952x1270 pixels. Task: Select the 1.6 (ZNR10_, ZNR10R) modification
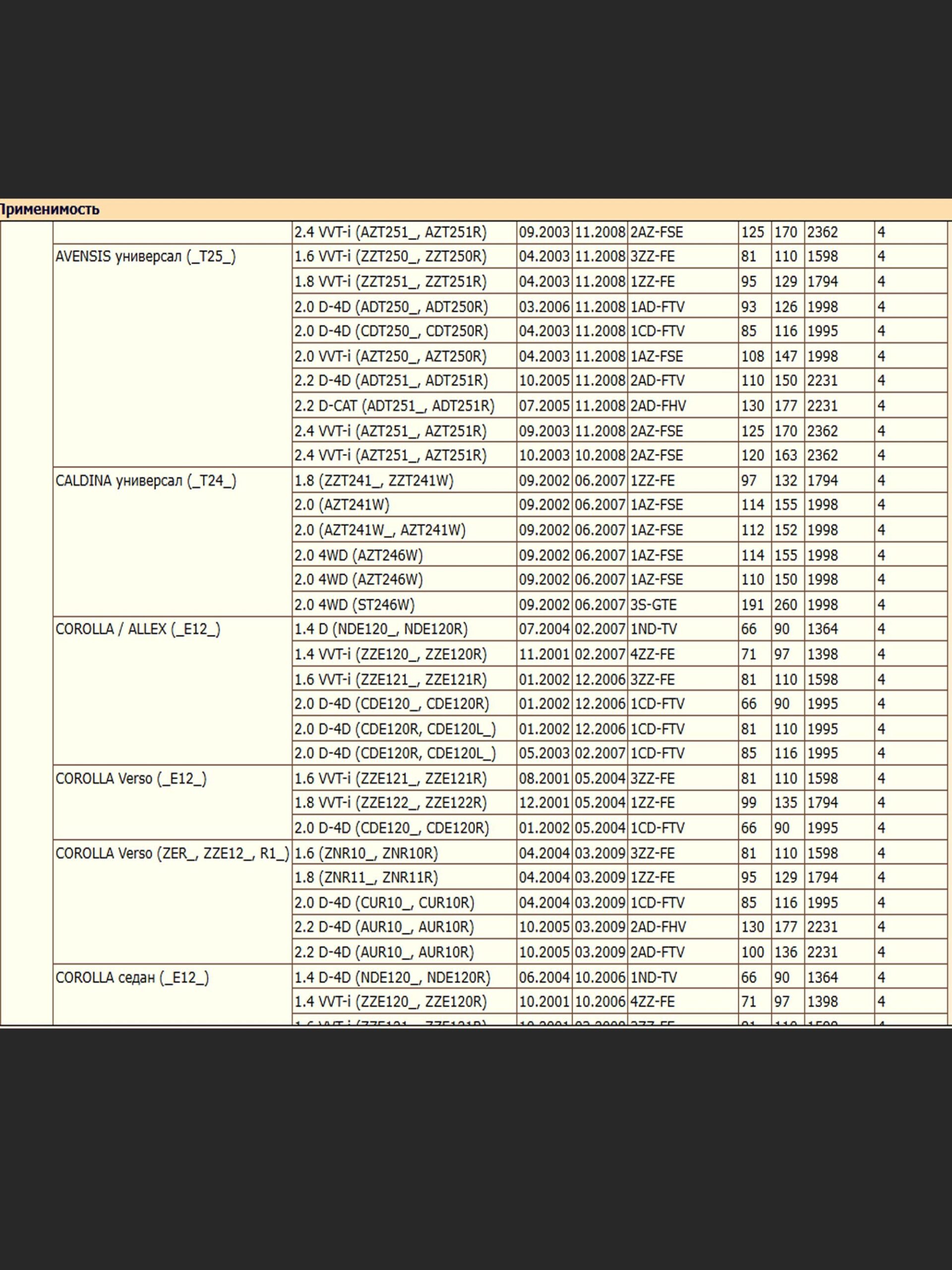point(365,853)
